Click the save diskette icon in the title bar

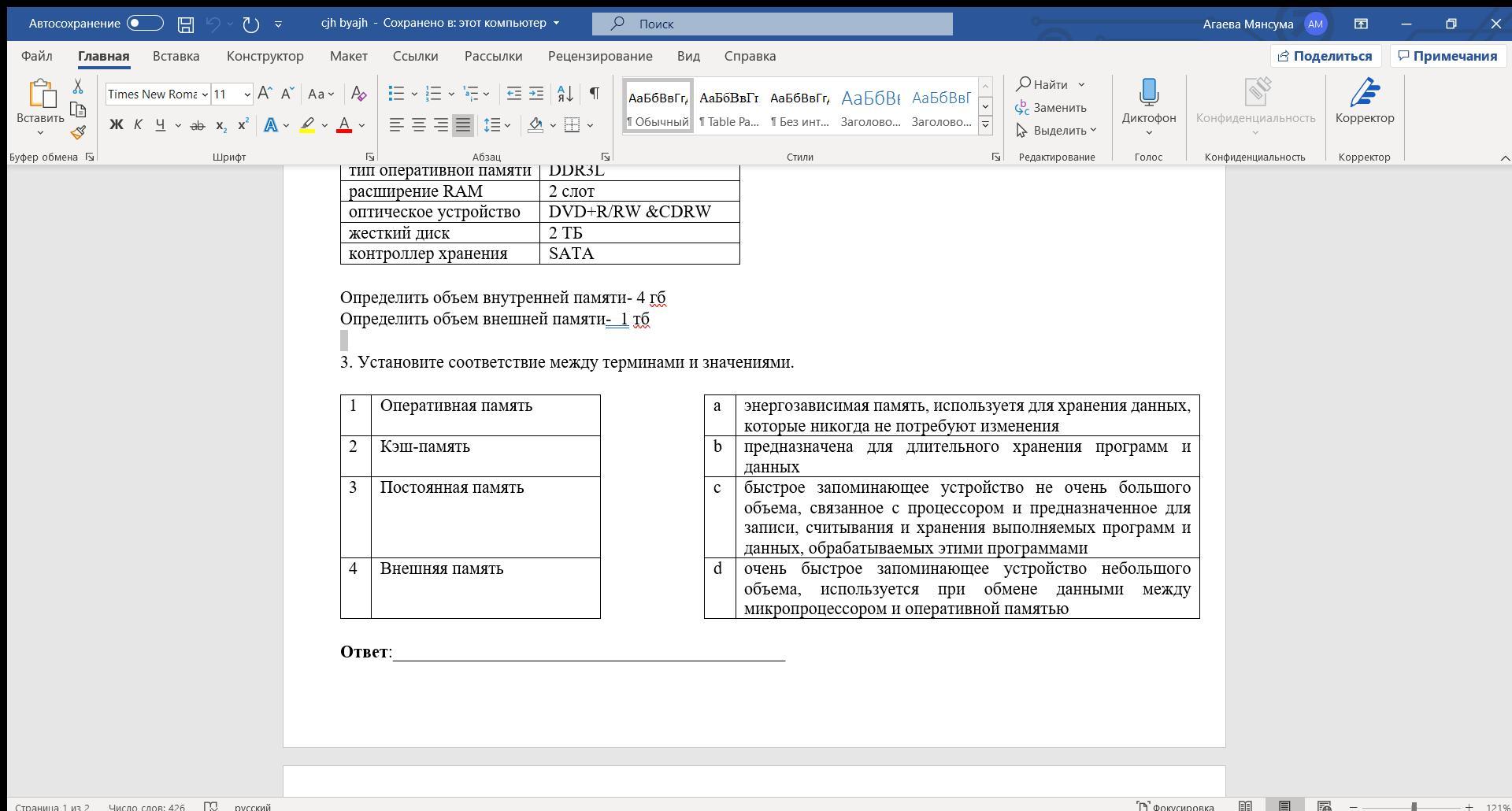click(186, 24)
